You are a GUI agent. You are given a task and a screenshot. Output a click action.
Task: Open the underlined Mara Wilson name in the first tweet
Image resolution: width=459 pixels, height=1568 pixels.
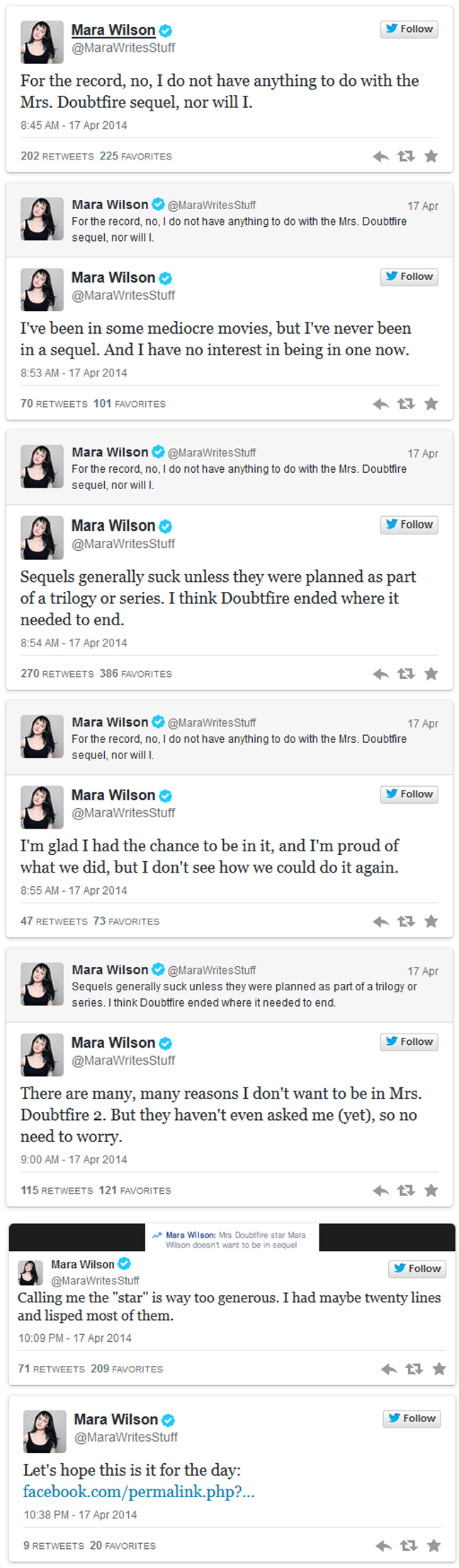[x=113, y=30]
